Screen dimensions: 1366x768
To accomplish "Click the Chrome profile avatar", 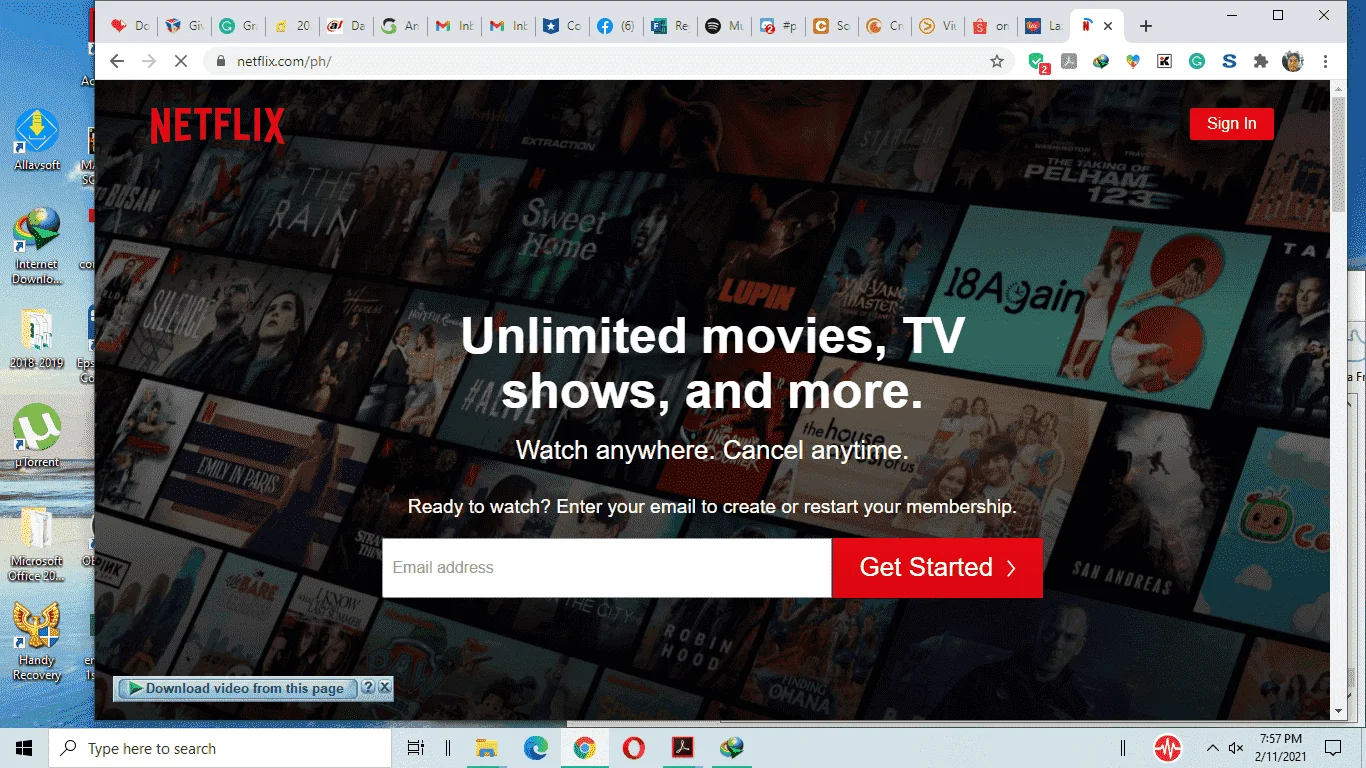I will tap(1293, 61).
